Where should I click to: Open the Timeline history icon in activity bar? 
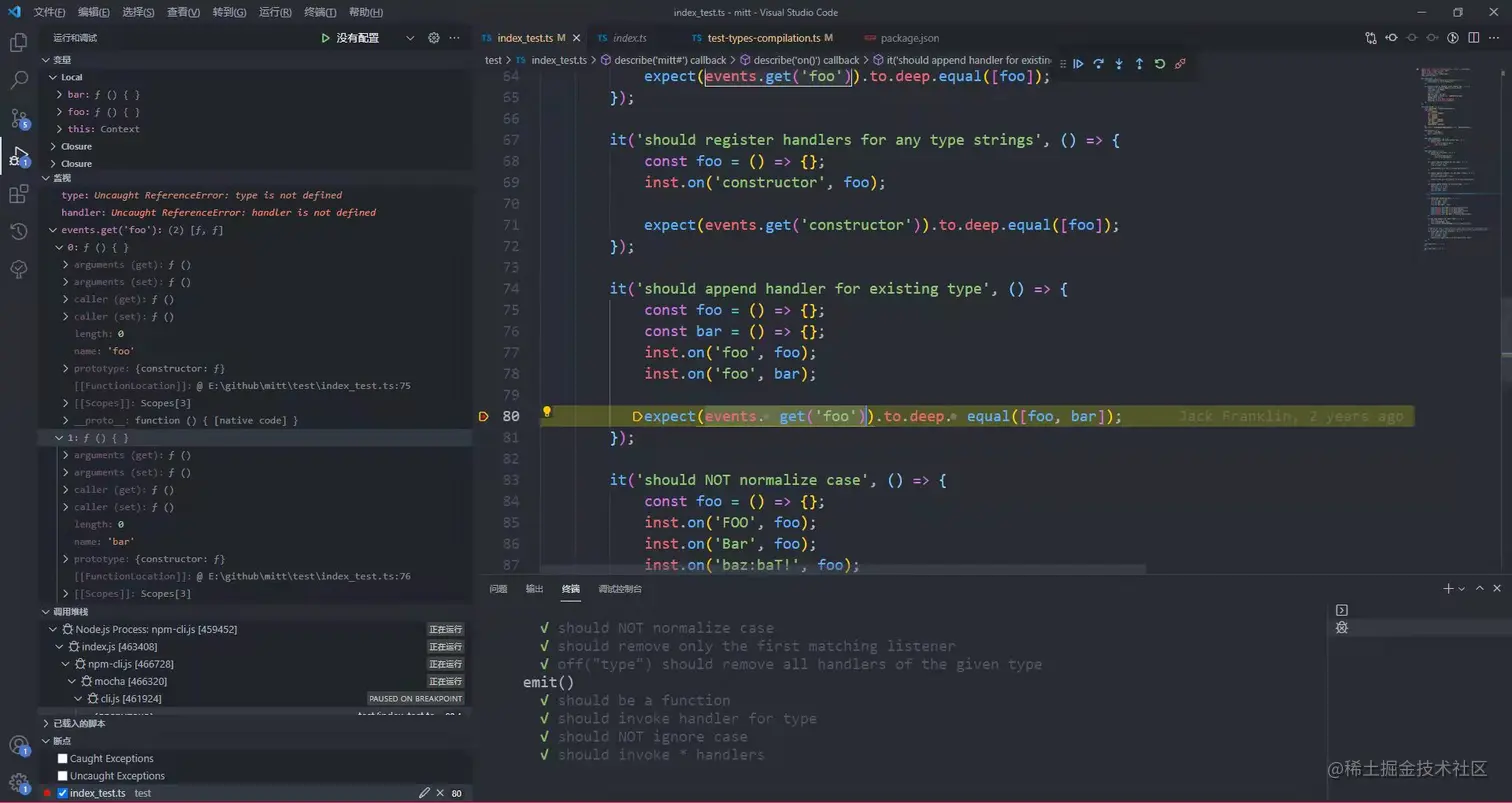(x=18, y=232)
